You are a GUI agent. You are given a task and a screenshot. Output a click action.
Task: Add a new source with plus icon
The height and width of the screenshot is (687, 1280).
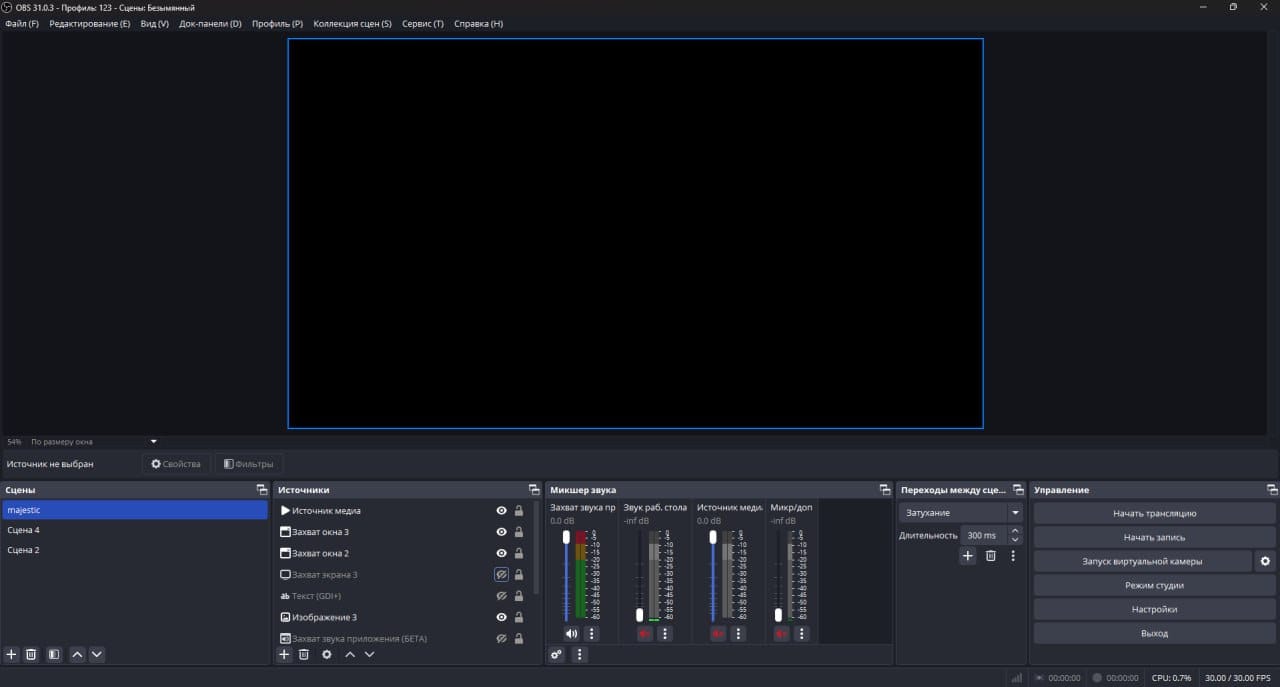(284, 654)
